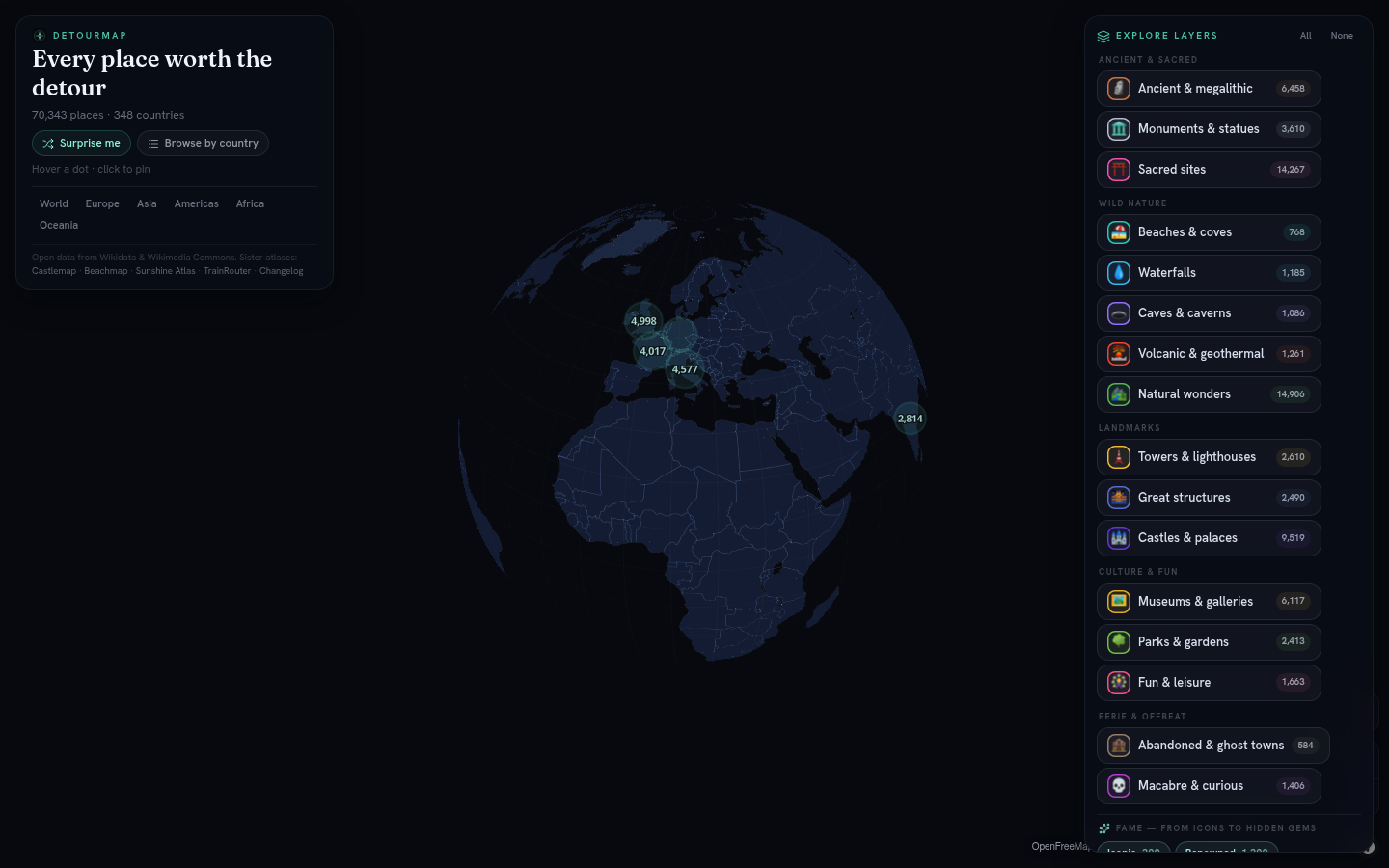Open the TrainRouter link
The height and width of the screenshot is (868, 1389).
coord(228,271)
